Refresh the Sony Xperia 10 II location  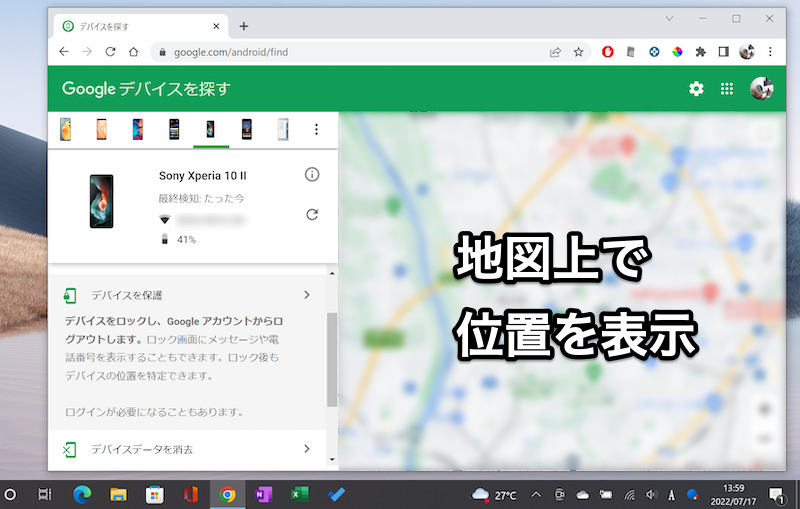(x=311, y=214)
